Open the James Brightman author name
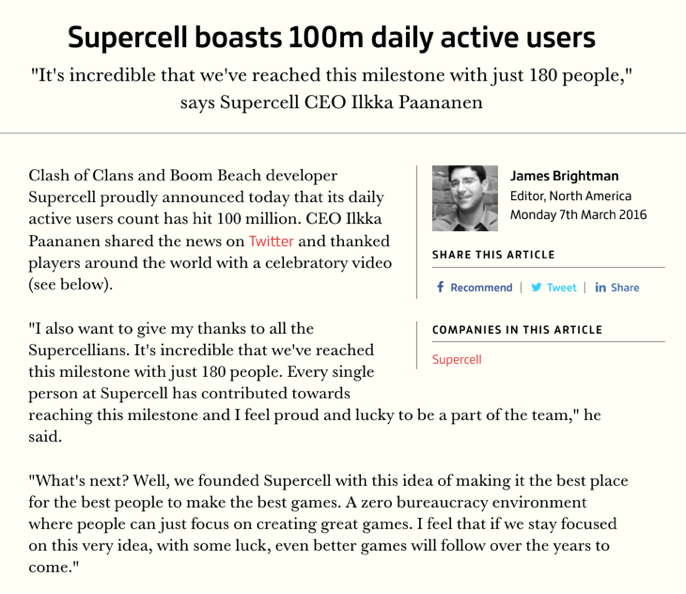 [x=563, y=177]
